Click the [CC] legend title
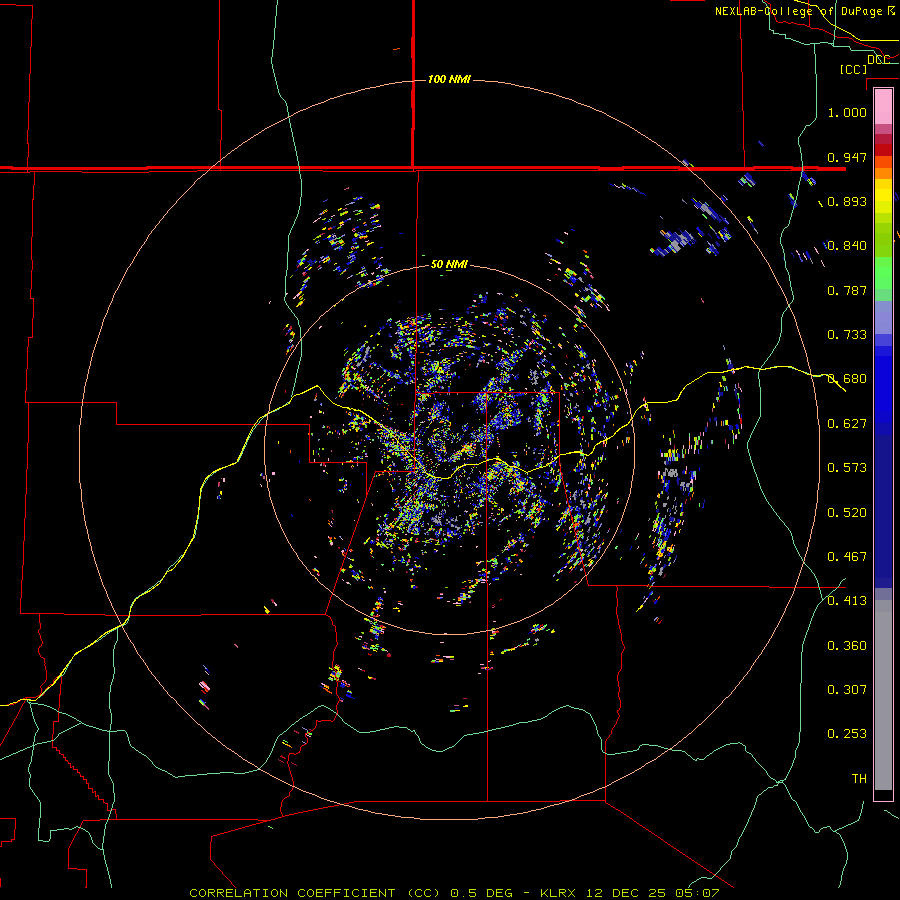This screenshot has height=900, width=900. coord(854,69)
